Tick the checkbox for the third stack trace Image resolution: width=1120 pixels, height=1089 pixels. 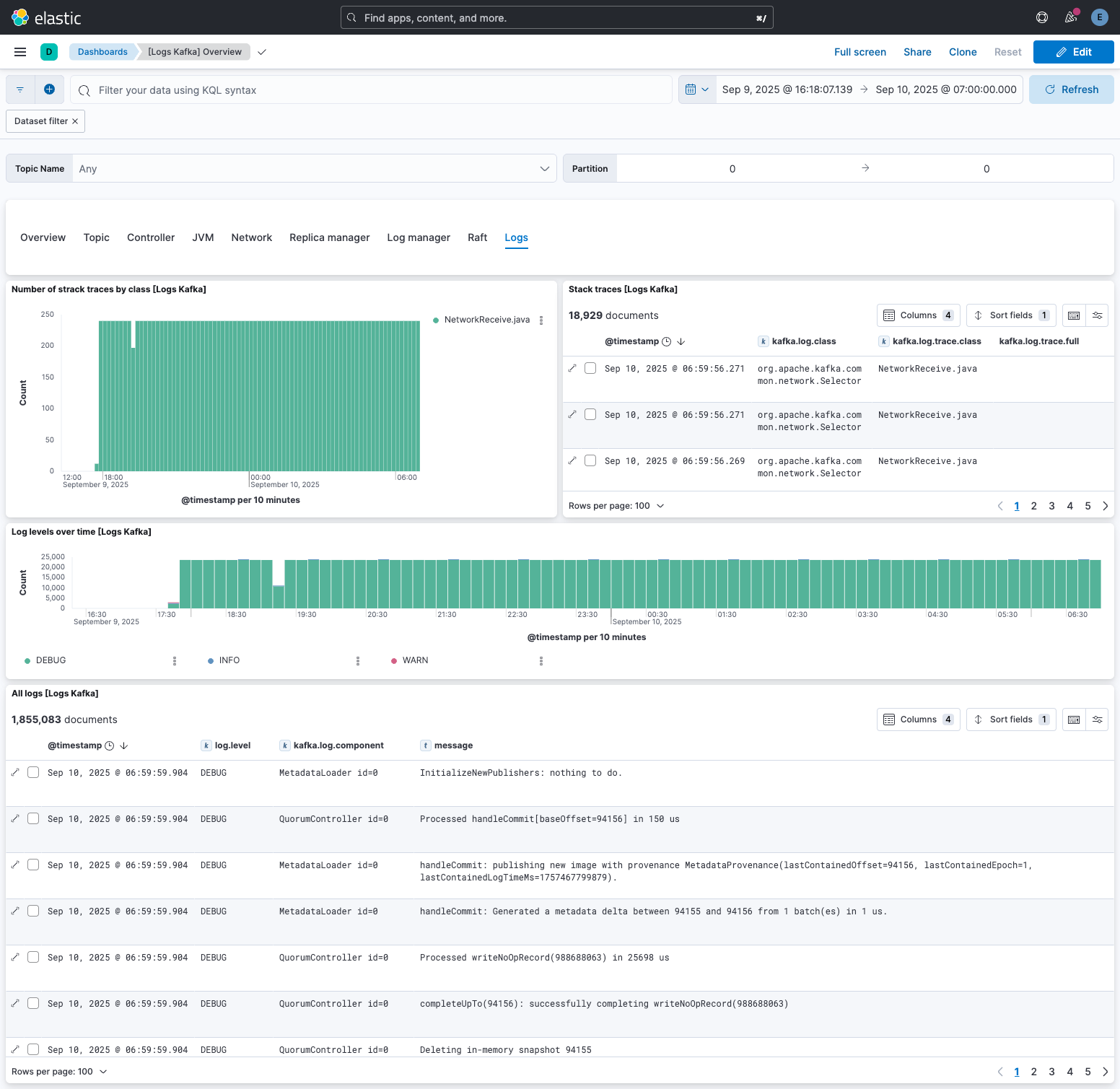(590, 460)
